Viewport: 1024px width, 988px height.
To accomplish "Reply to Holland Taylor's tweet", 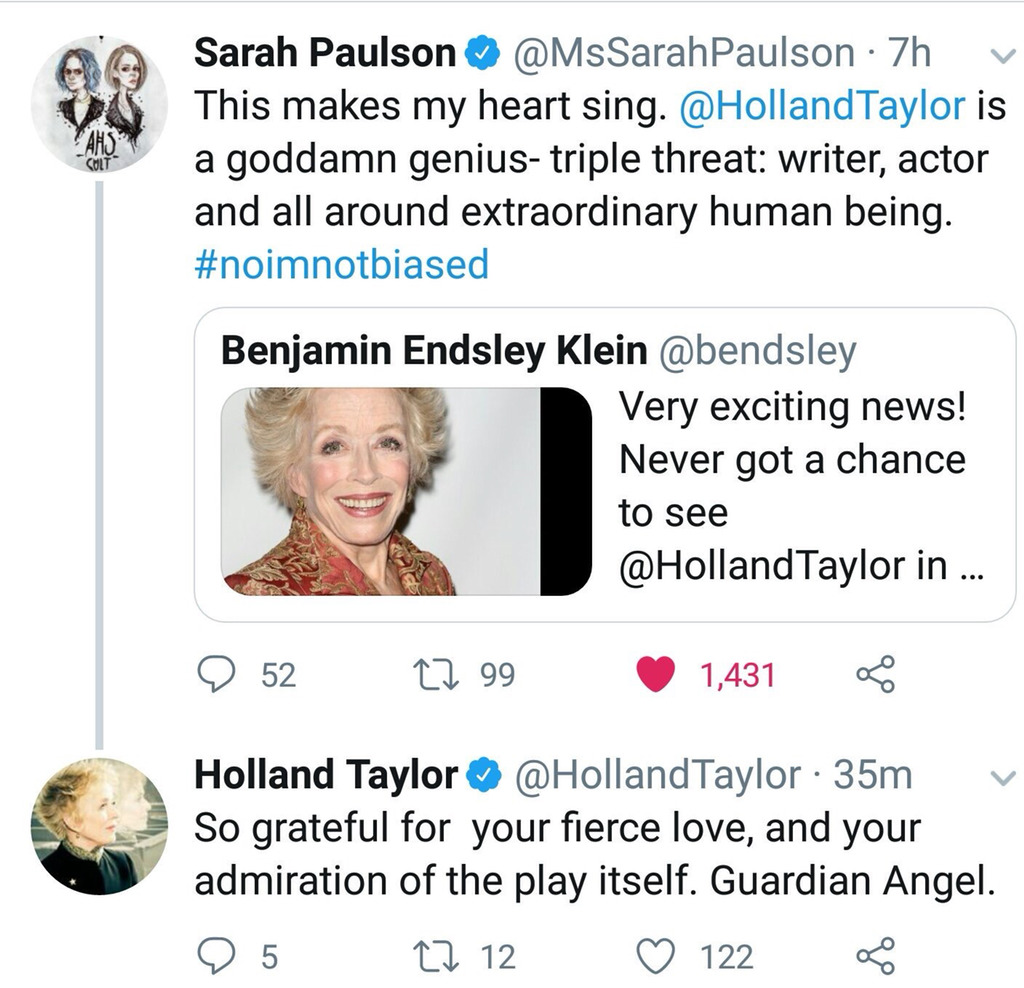I will point(213,958).
